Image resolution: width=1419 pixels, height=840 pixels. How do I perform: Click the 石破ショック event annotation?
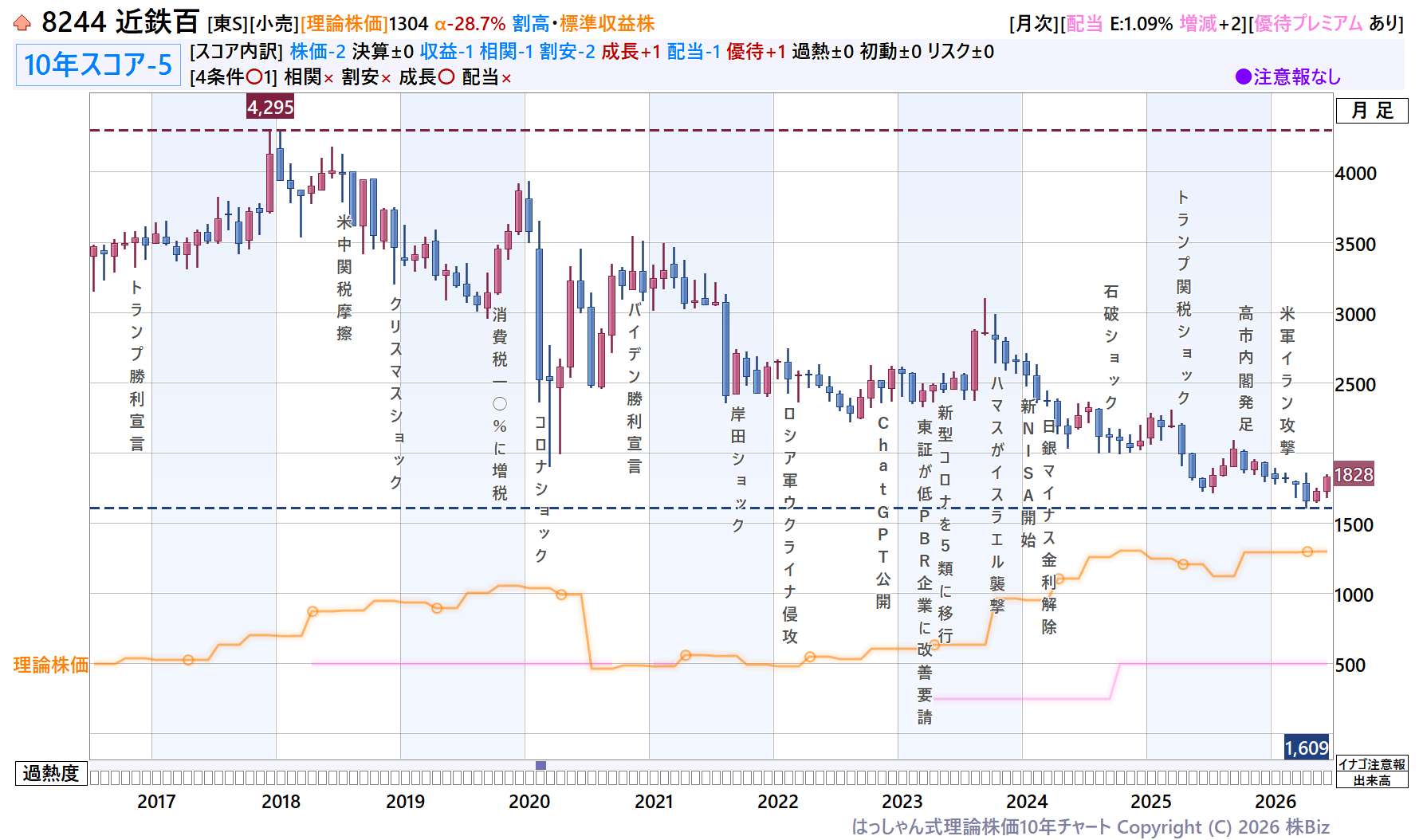[1111, 347]
